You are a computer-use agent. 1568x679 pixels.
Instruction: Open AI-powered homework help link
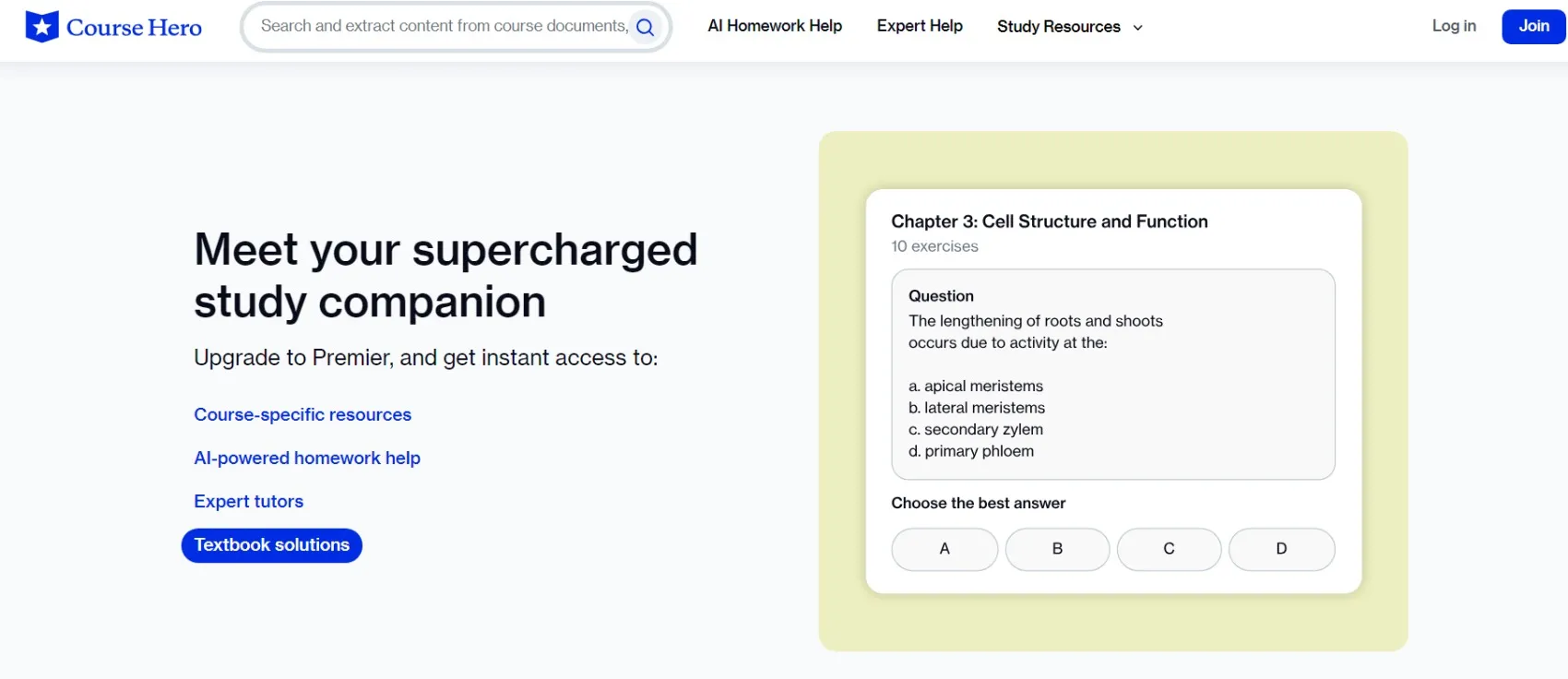pos(306,458)
